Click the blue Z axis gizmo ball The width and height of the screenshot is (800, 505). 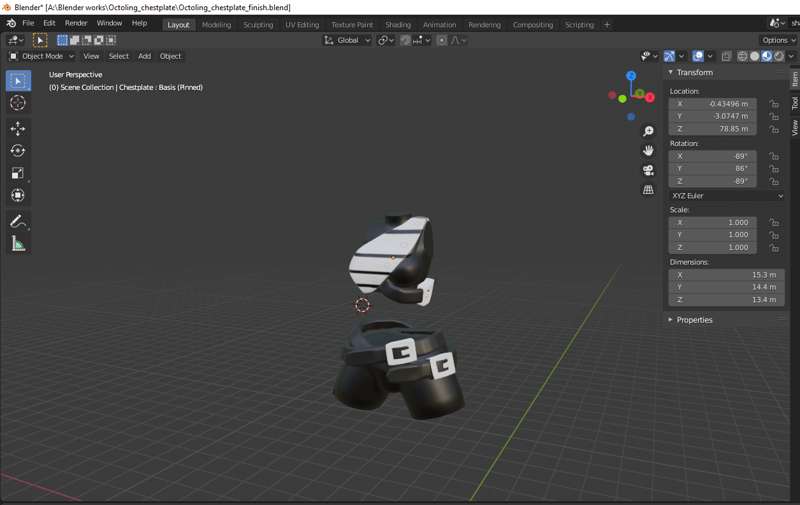[x=631, y=75]
